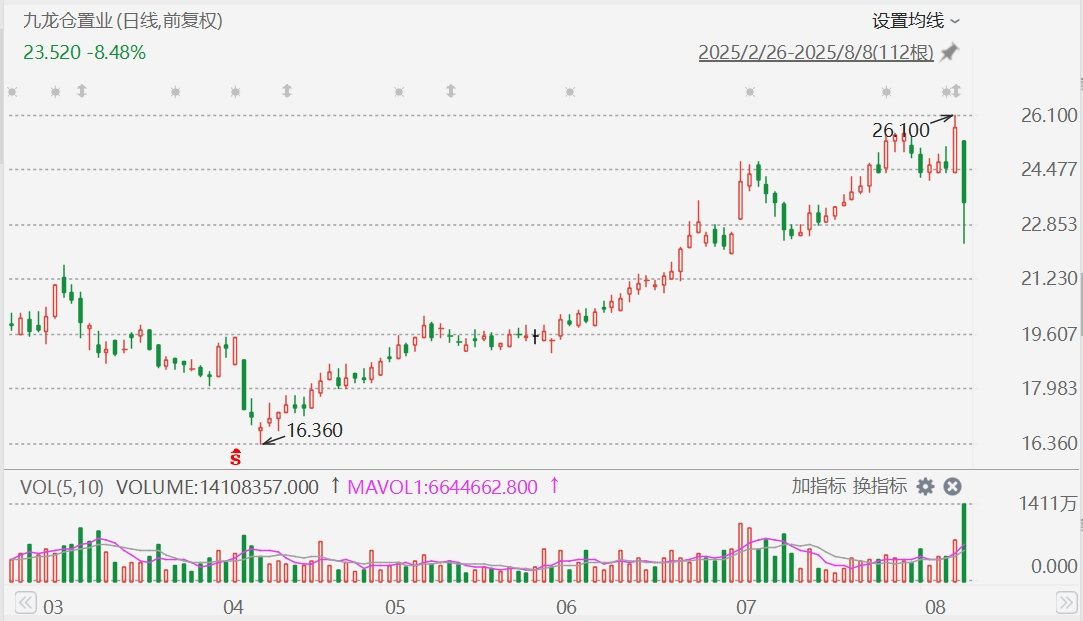Click the date range 2025/2/26-2025/8/8(112根) link
This screenshot has width=1083, height=621.
[816, 52]
